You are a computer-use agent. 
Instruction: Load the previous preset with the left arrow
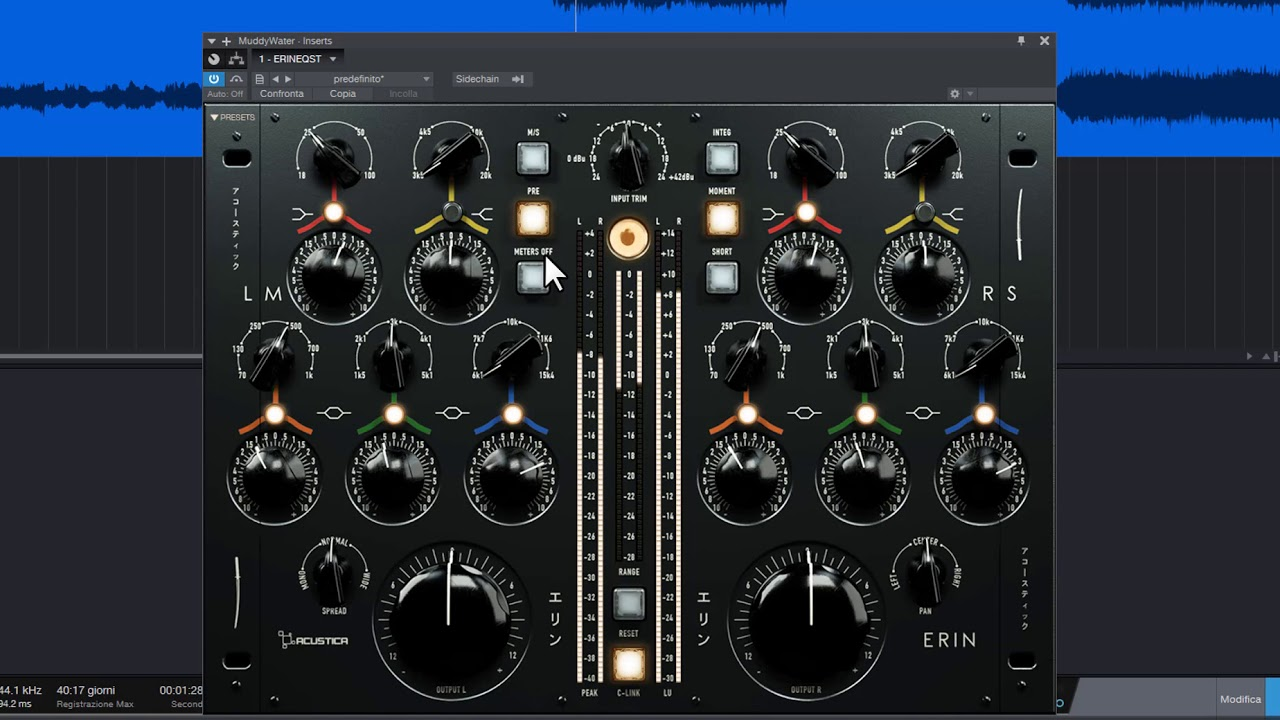(275, 79)
